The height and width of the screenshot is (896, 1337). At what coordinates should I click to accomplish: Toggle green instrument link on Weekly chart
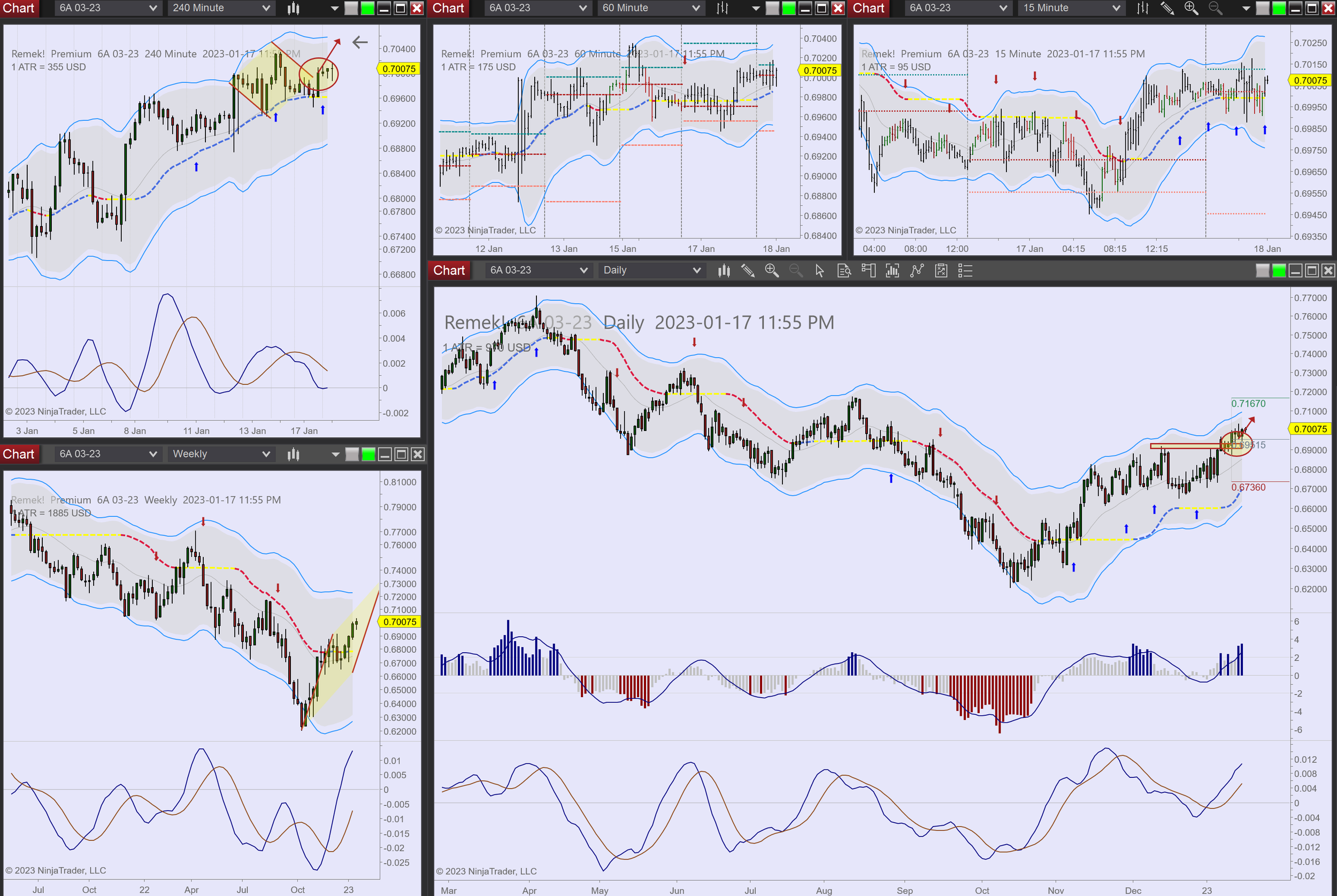[368, 454]
